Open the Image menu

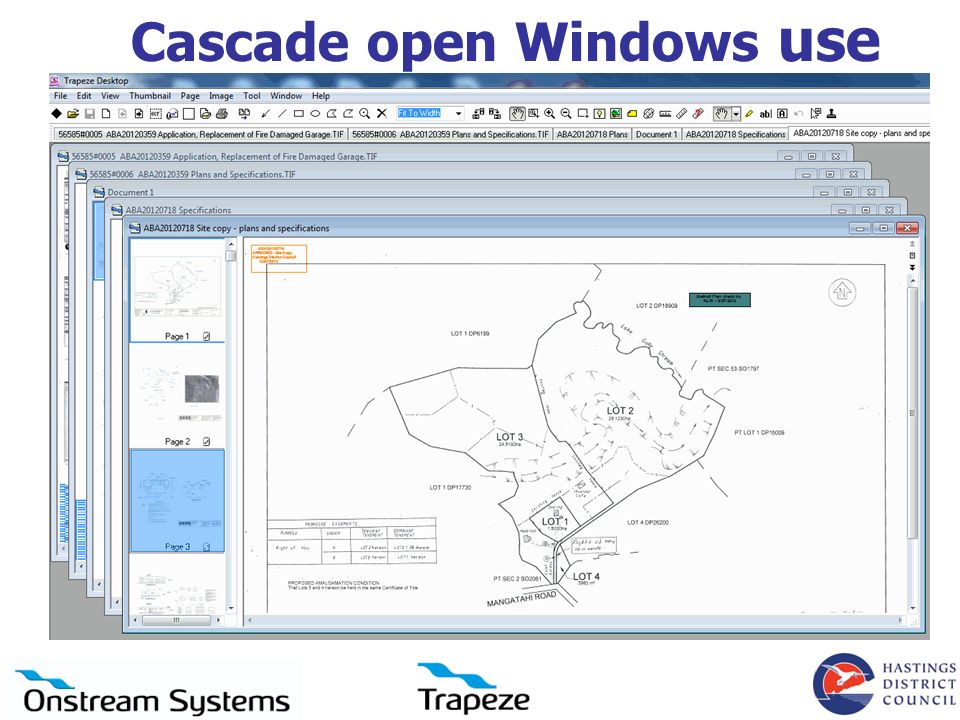[221, 96]
